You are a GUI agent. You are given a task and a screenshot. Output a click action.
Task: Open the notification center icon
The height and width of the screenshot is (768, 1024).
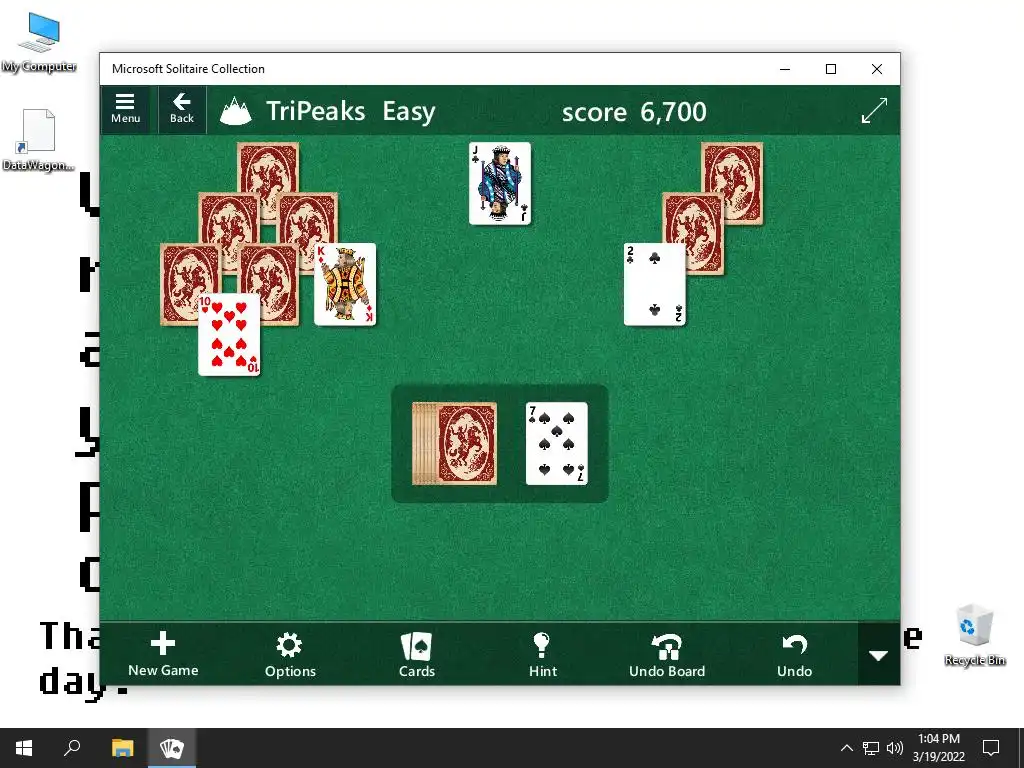[x=991, y=748]
